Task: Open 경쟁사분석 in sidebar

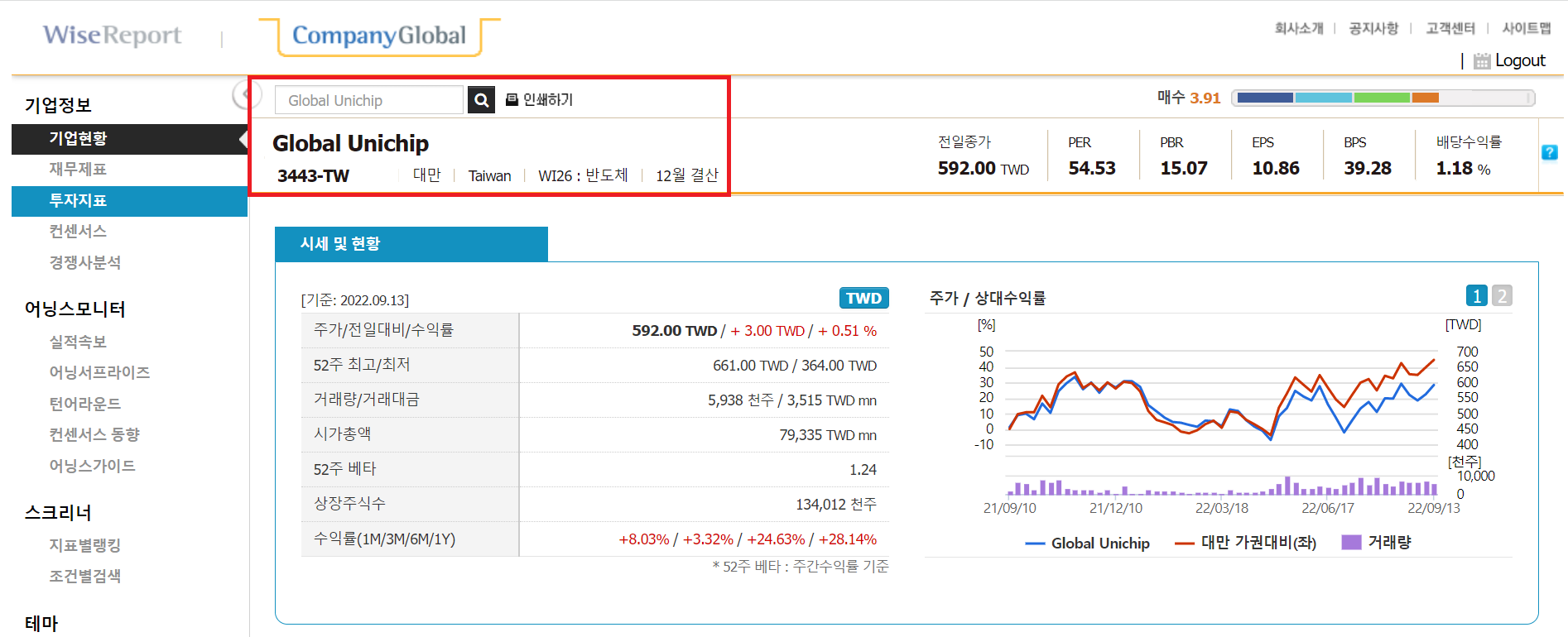Action: [x=85, y=262]
